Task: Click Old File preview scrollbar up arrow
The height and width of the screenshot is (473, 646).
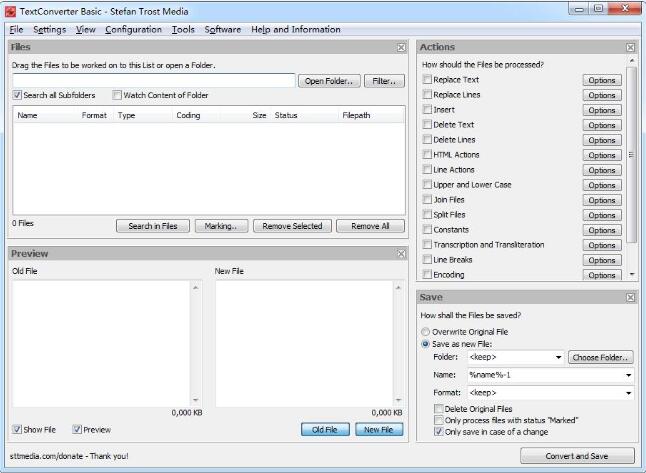Action: click(196, 287)
